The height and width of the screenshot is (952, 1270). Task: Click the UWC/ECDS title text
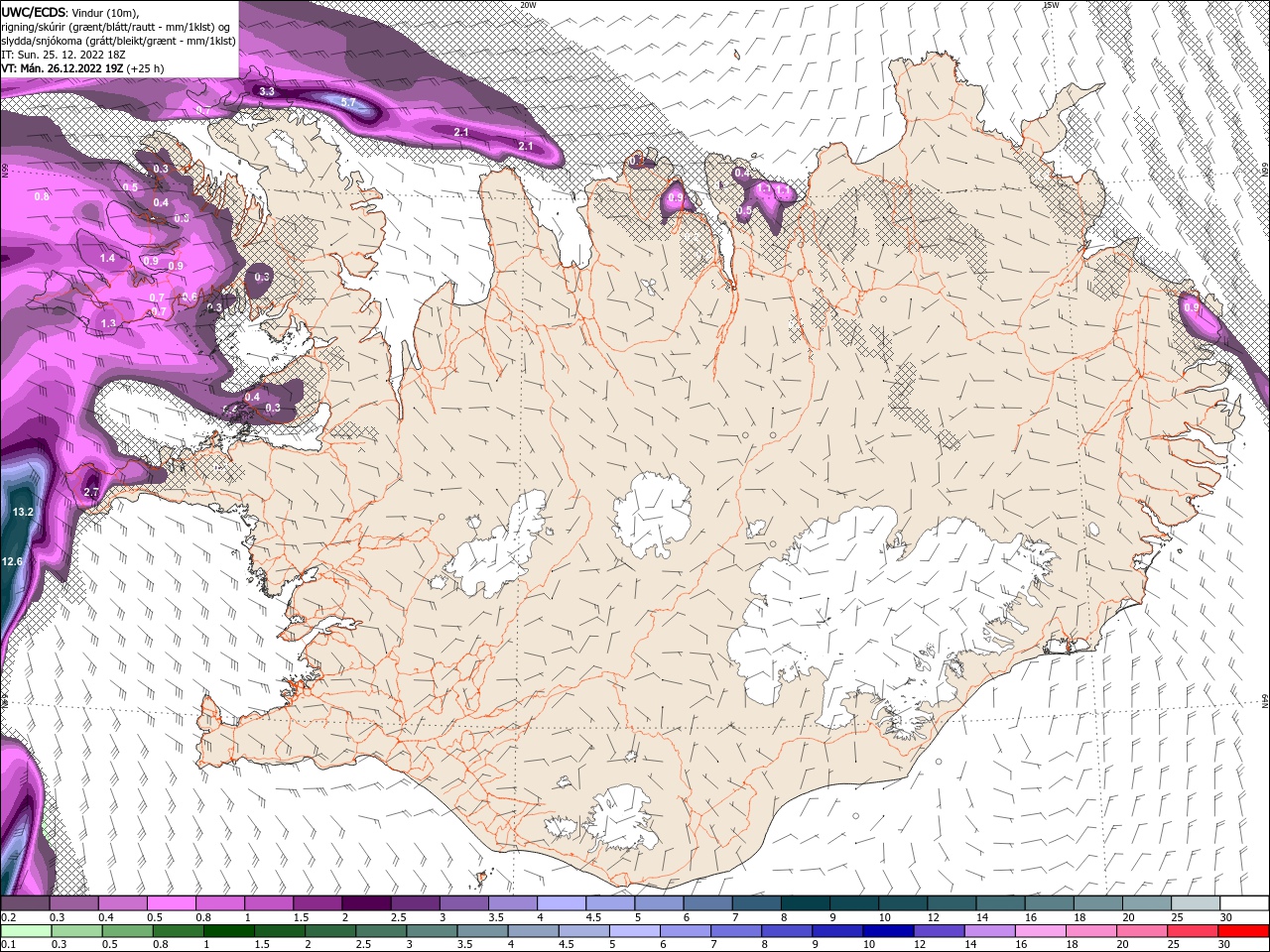pos(35,12)
